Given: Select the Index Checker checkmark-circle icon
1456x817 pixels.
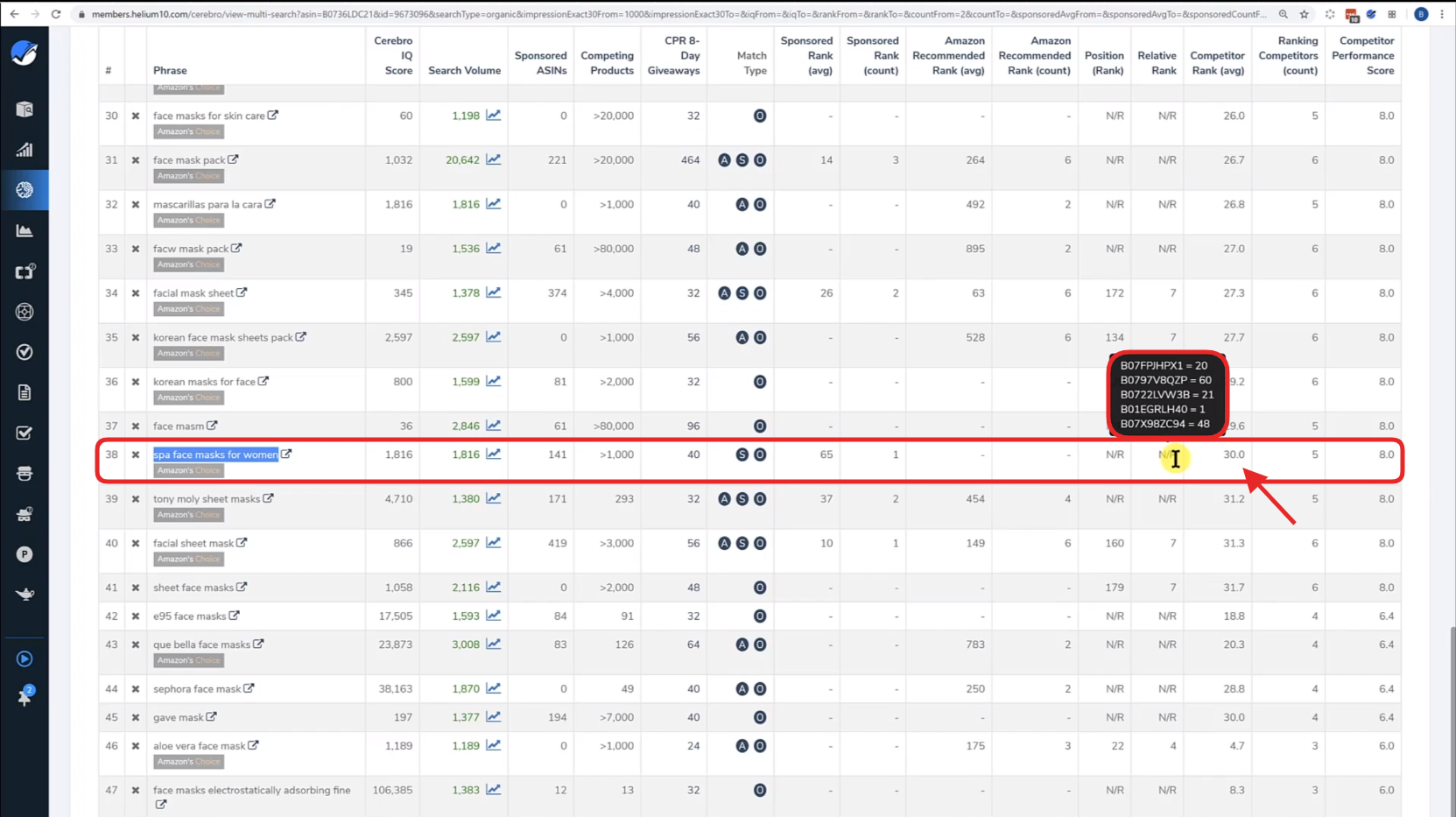Looking at the screenshot, I should point(25,352).
